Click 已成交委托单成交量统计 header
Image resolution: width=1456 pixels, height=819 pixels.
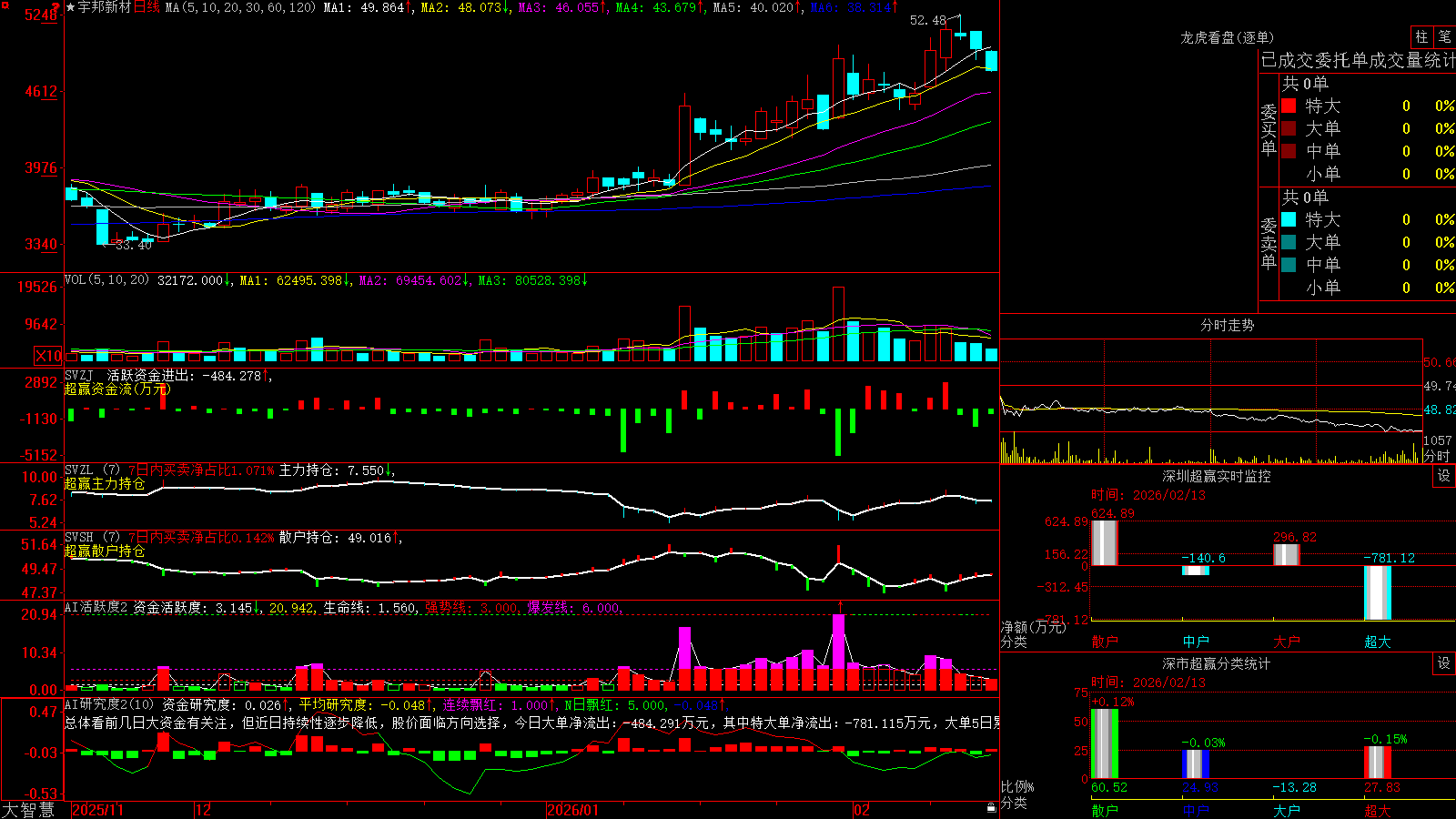coord(1358,60)
